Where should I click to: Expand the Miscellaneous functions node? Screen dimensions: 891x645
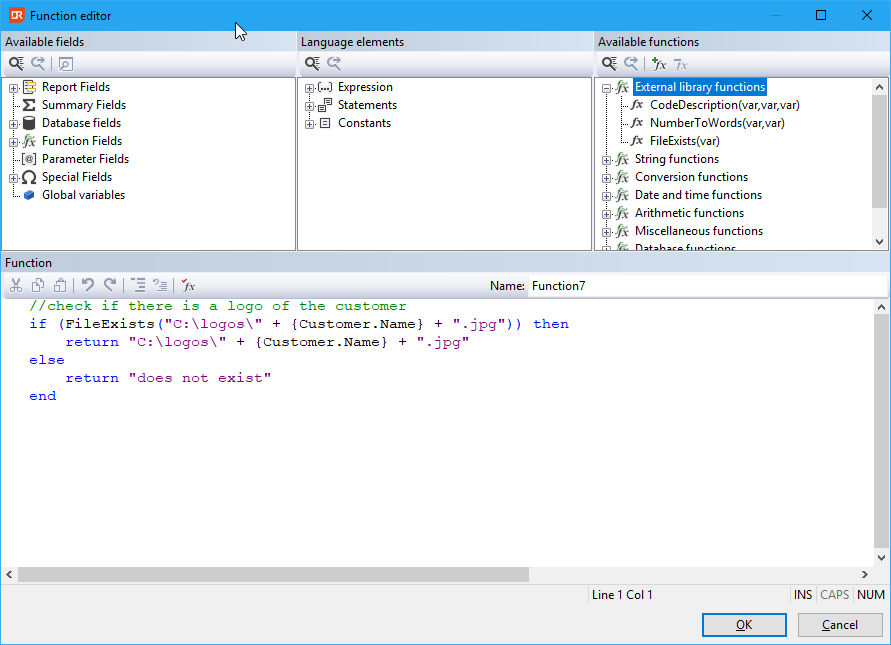point(606,232)
